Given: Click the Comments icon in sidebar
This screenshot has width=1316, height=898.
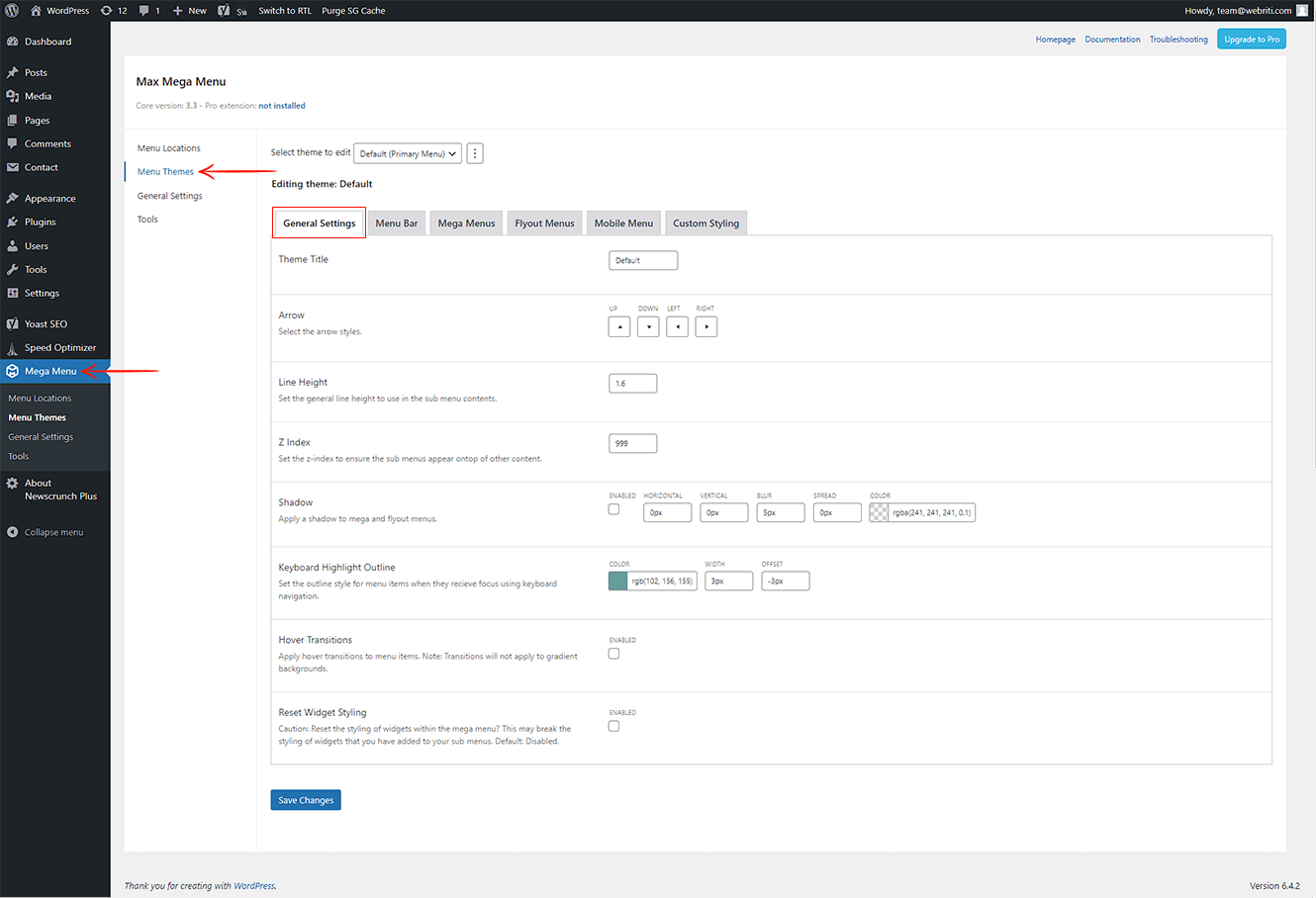Looking at the screenshot, I should coord(13,143).
